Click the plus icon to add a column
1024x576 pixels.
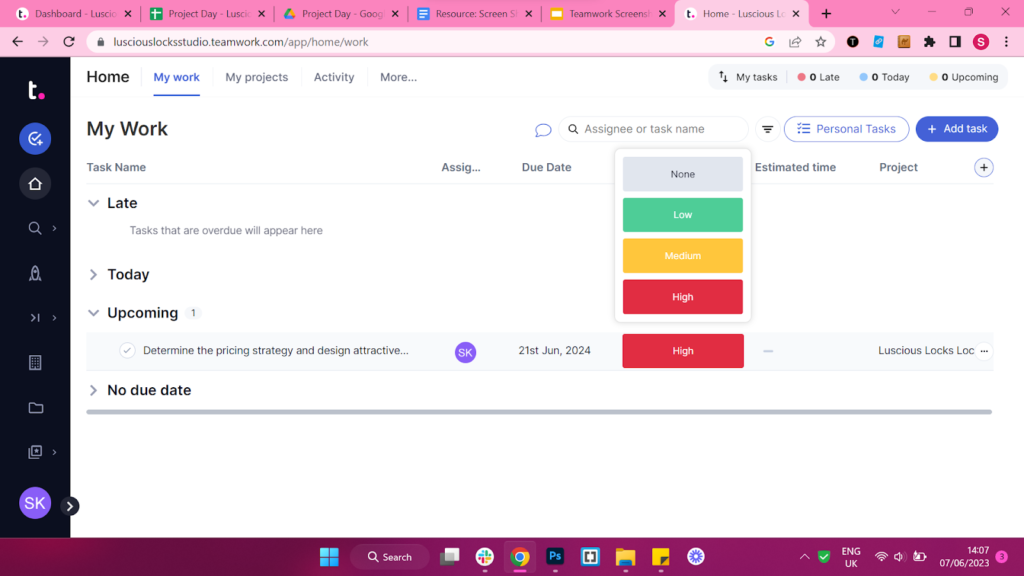[x=984, y=167]
